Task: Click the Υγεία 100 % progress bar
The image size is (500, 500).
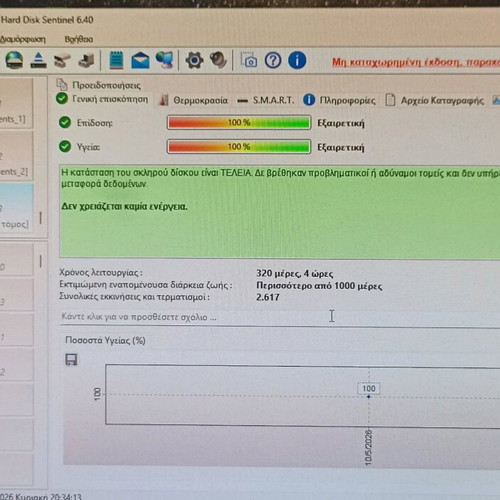Action: click(x=239, y=147)
